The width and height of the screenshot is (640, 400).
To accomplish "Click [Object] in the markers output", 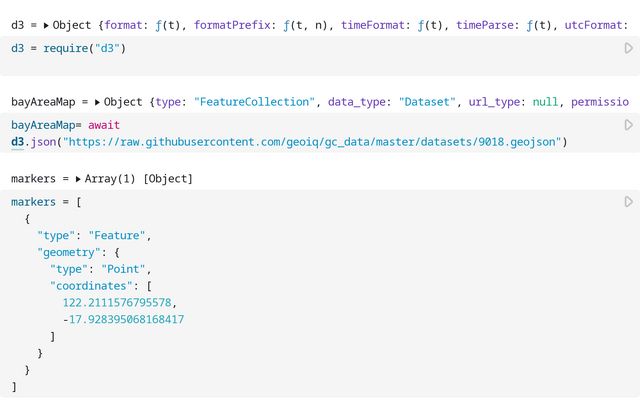I will click(168, 178).
